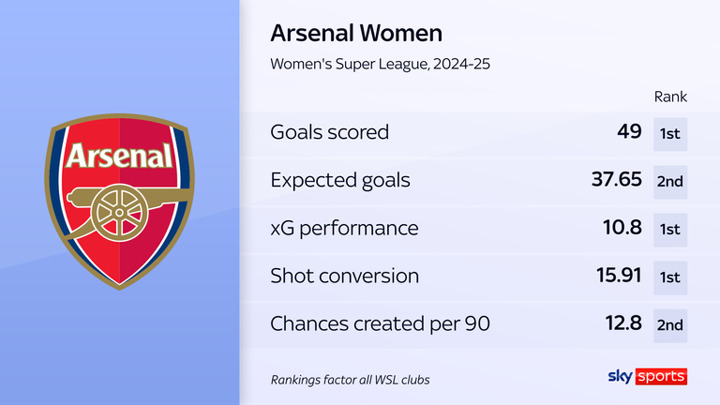Click the Sky Sports logo
This screenshot has width=720, height=405.
[x=647, y=376]
